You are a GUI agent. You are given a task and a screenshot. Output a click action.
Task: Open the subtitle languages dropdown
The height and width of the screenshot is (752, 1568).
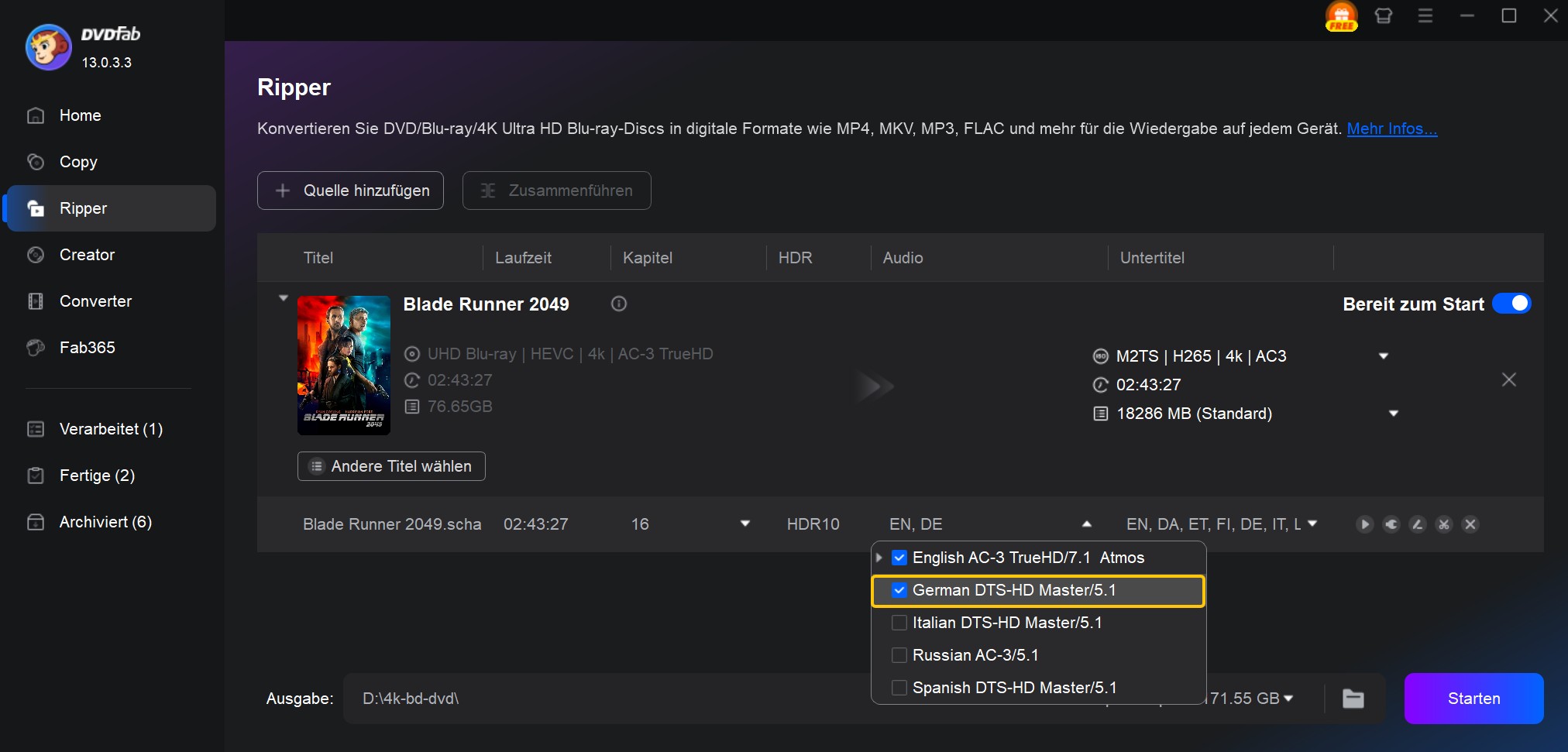click(x=1312, y=524)
